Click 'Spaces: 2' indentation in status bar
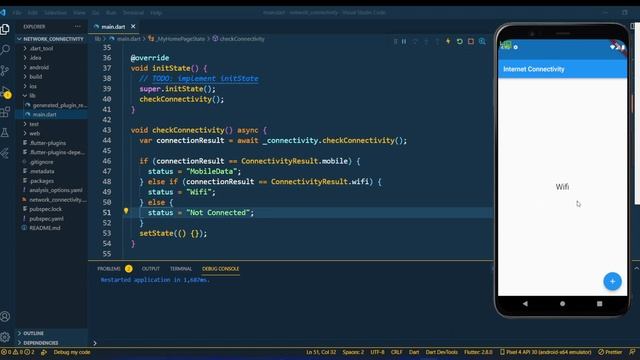This screenshot has height=360, width=640. coord(353,352)
